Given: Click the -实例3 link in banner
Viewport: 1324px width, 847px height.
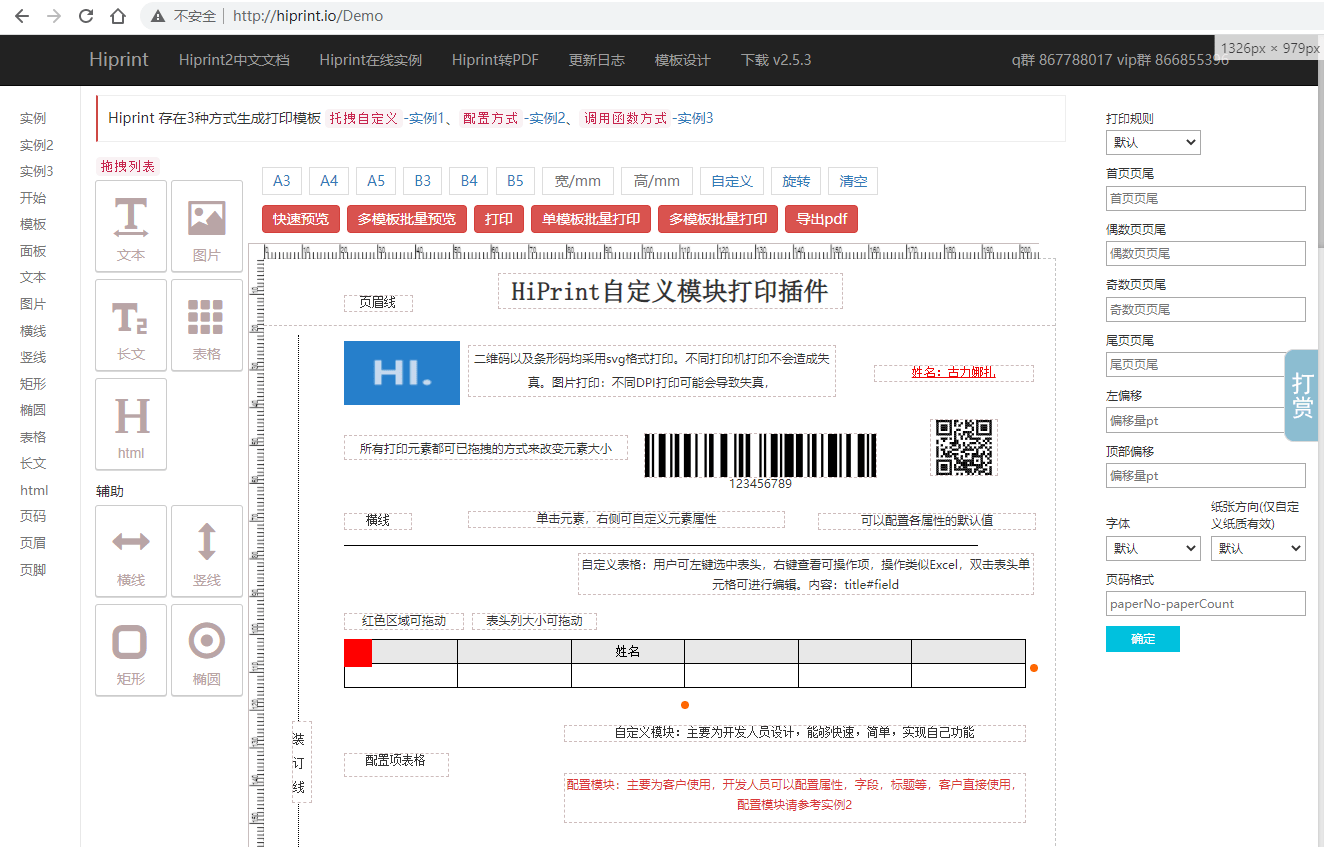Looking at the screenshot, I should coord(692,118).
